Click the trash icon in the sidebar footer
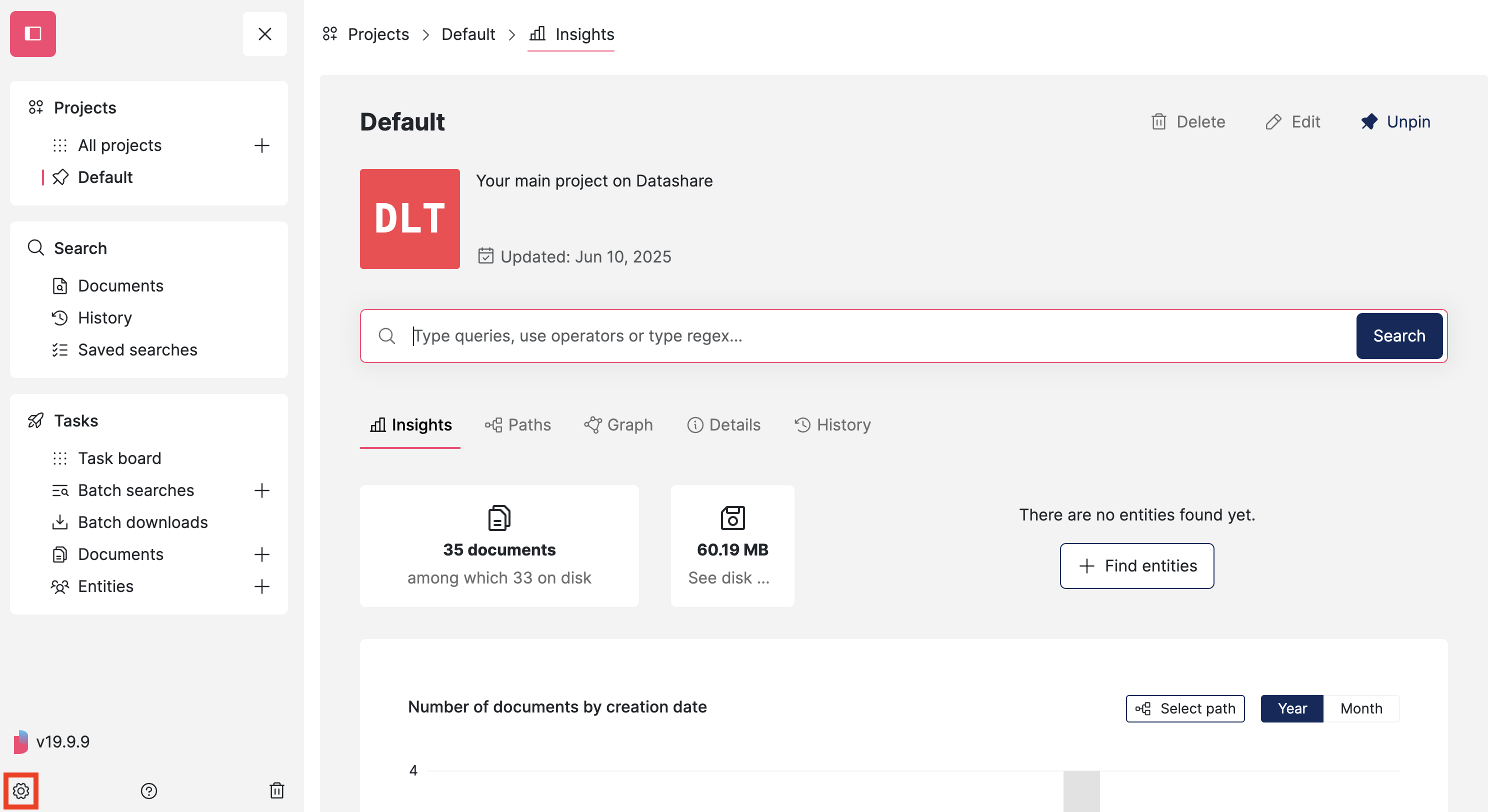This screenshot has height=812, width=1500. [277, 790]
